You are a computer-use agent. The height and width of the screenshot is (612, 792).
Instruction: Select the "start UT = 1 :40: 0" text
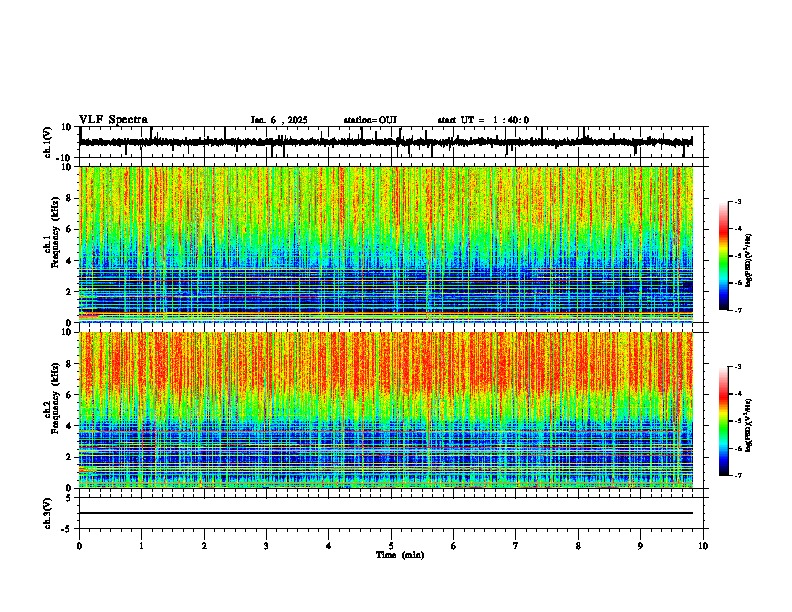[x=483, y=120]
